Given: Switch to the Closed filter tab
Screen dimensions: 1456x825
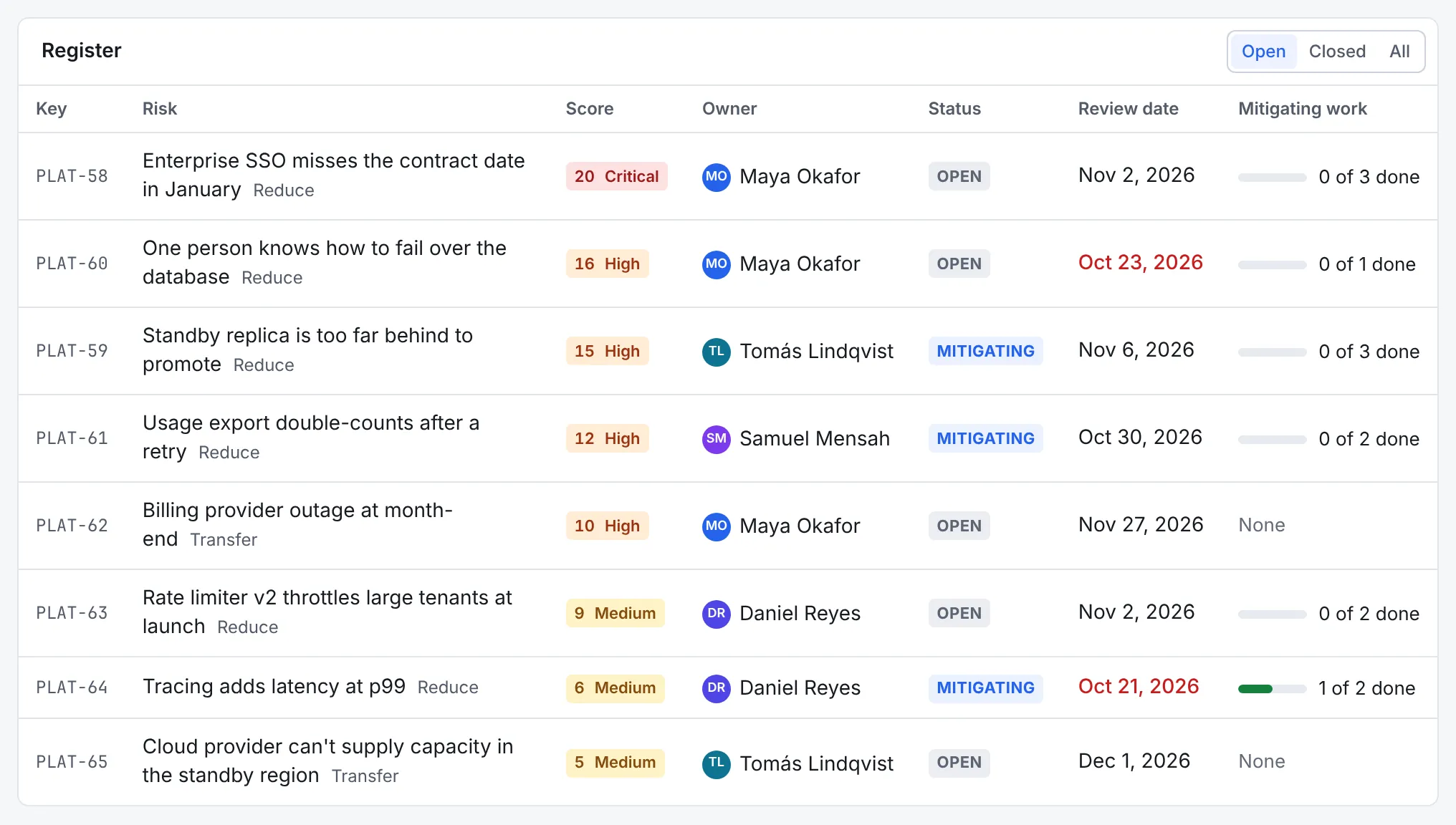Looking at the screenshot, I should pyautogui.click(x=1337, y=52).
